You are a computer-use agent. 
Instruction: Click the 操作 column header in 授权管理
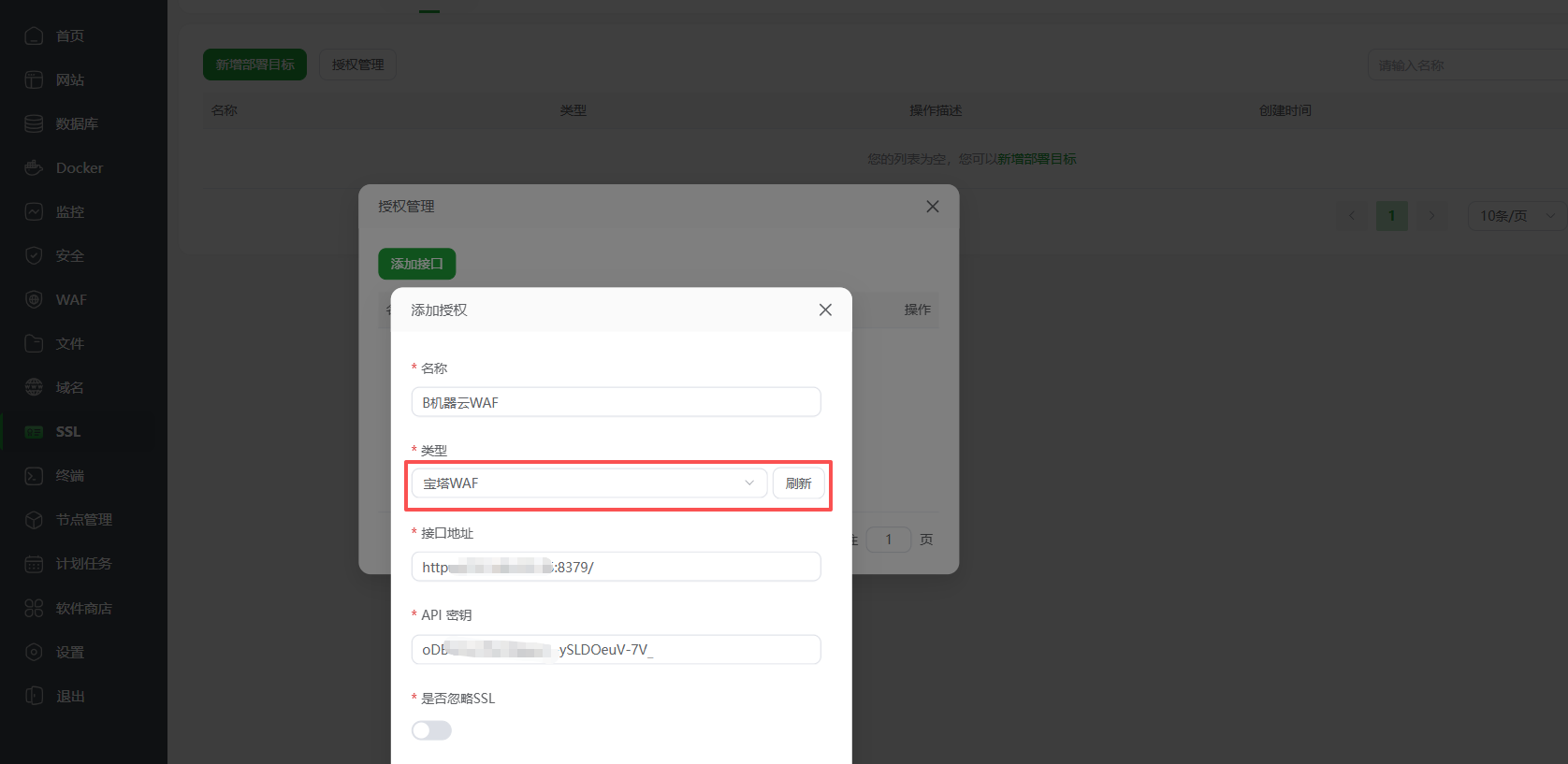tap(918, 310)
